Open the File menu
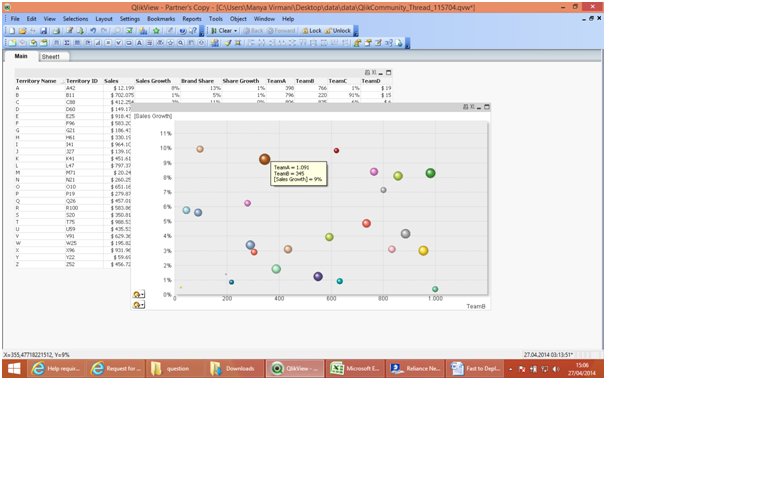This screenshot has width=768, height=480. click(x=15, y=19)
